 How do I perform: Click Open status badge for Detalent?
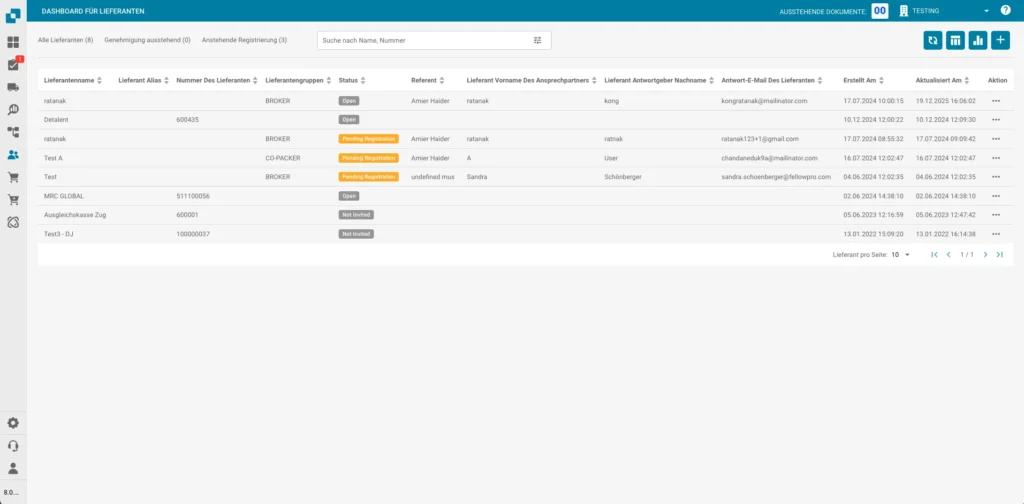tap(349, 120)
